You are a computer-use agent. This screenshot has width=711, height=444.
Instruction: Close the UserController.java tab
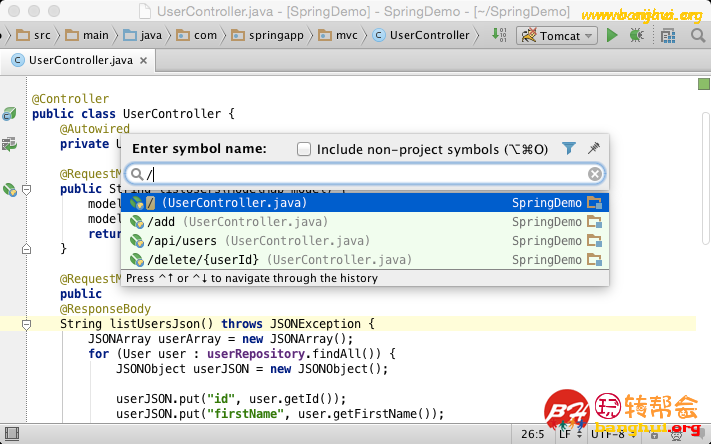pyautogui.click(x=143, y=60)
